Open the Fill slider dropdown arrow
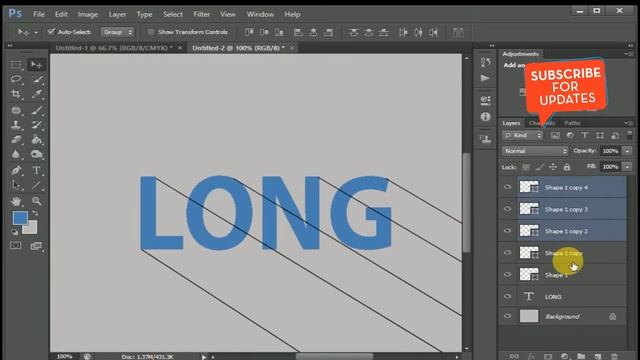 click(x=627, y=167)
